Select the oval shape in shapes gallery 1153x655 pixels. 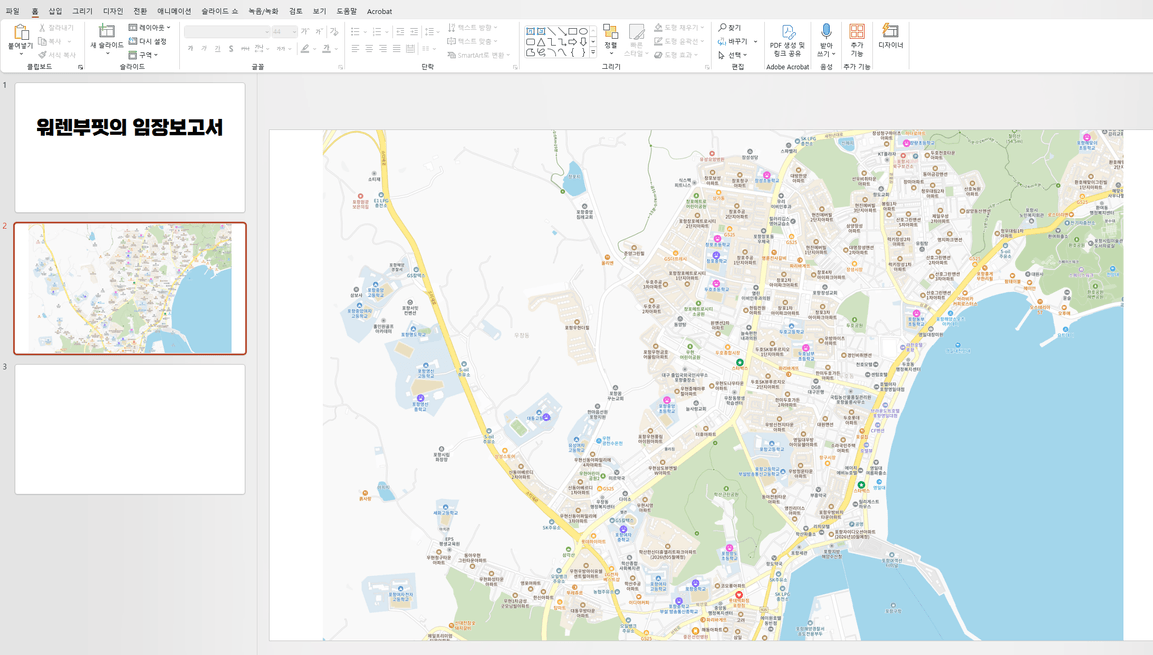pyautogui.click(x=584, y=32)
